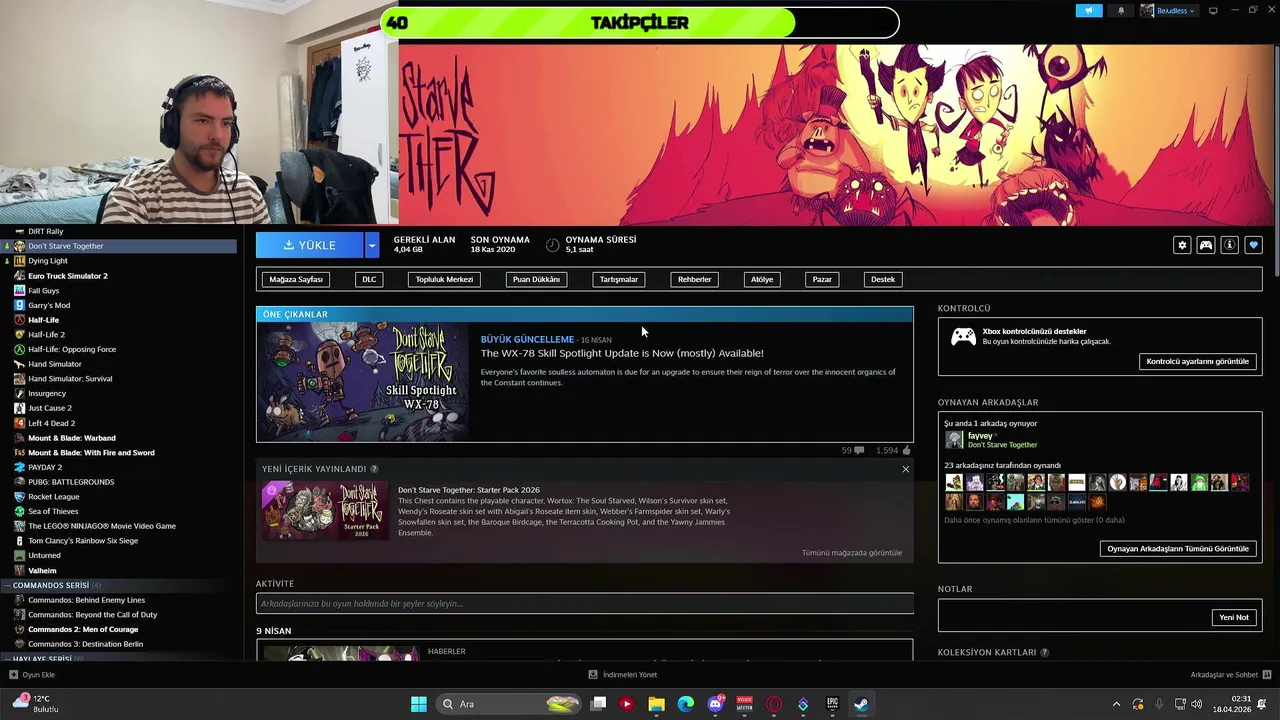The image size is (1280, 720).
Task: Open Pazar tab
Action: [822, 279]
